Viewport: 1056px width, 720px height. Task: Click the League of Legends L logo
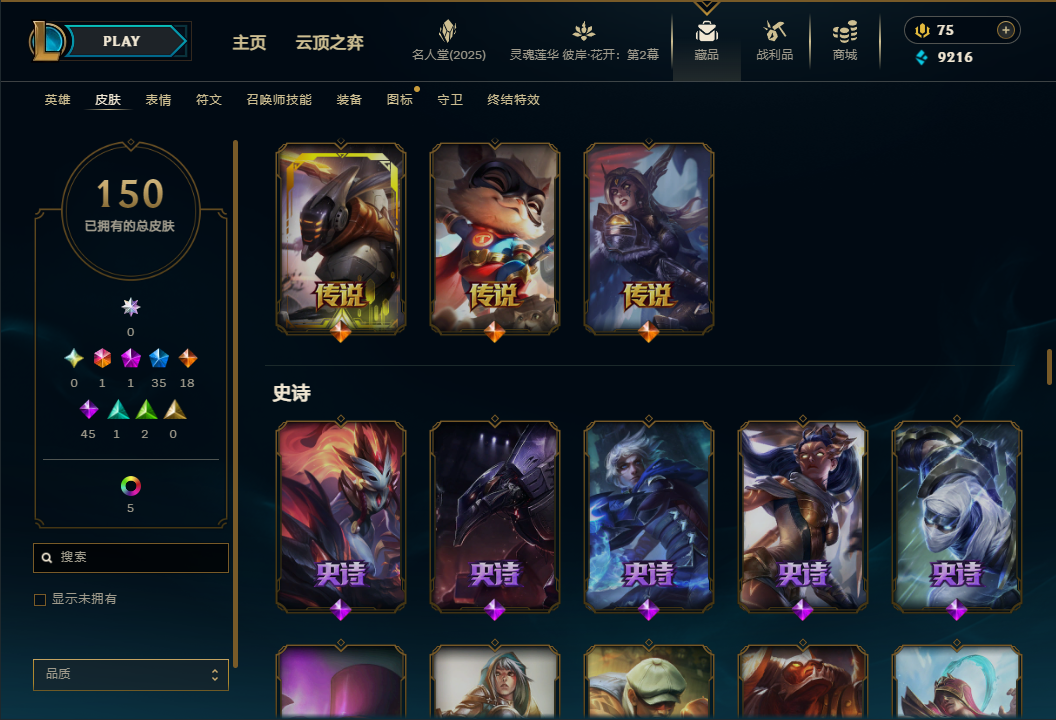pyautogui.click(x=46, y=41)
